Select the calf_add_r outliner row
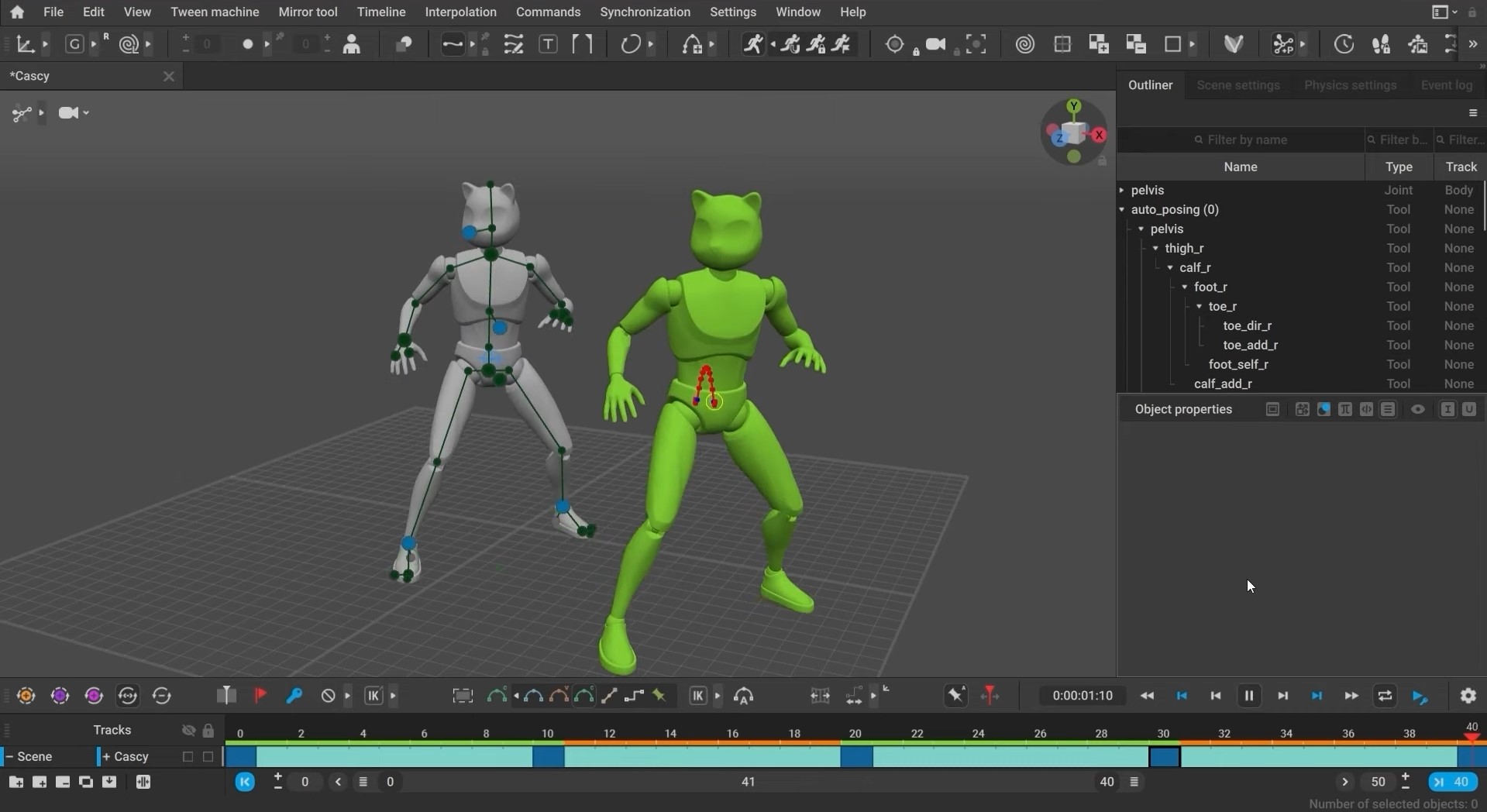Screen dimensions: 1487x812 tap(1300, 384)
